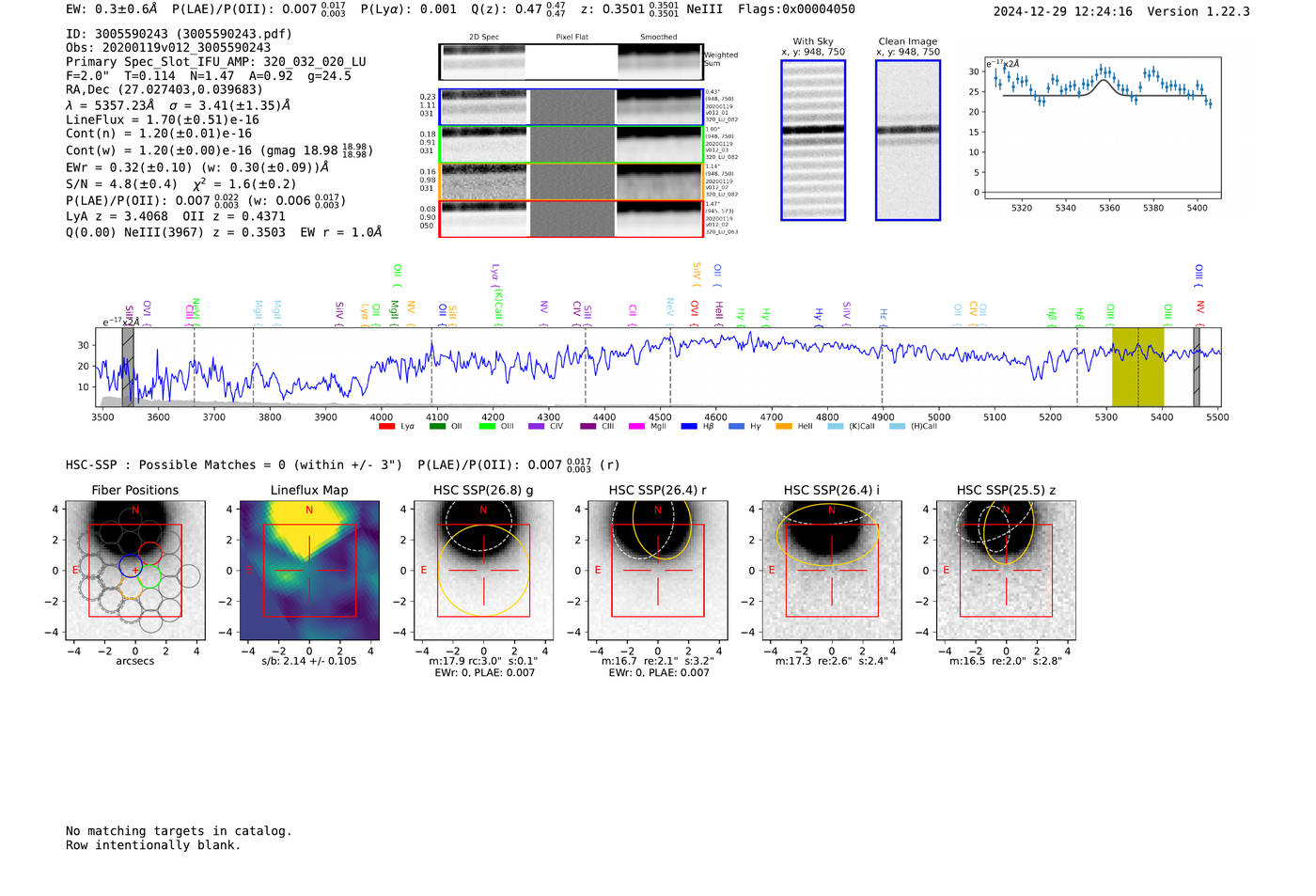Image resolution: width=1316 pixels, height=896 pixels.
Task: Click the red Lyα legend swatch
Action: point(386,426)
